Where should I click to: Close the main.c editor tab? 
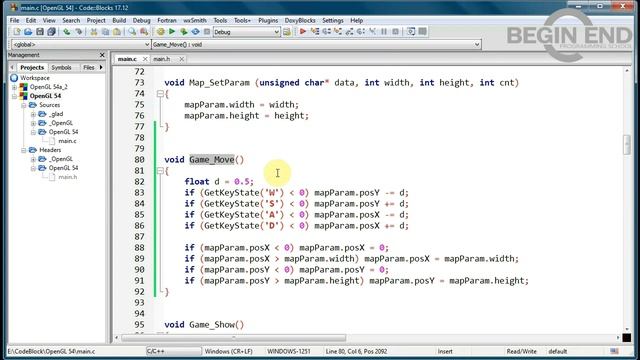[145, 59]
